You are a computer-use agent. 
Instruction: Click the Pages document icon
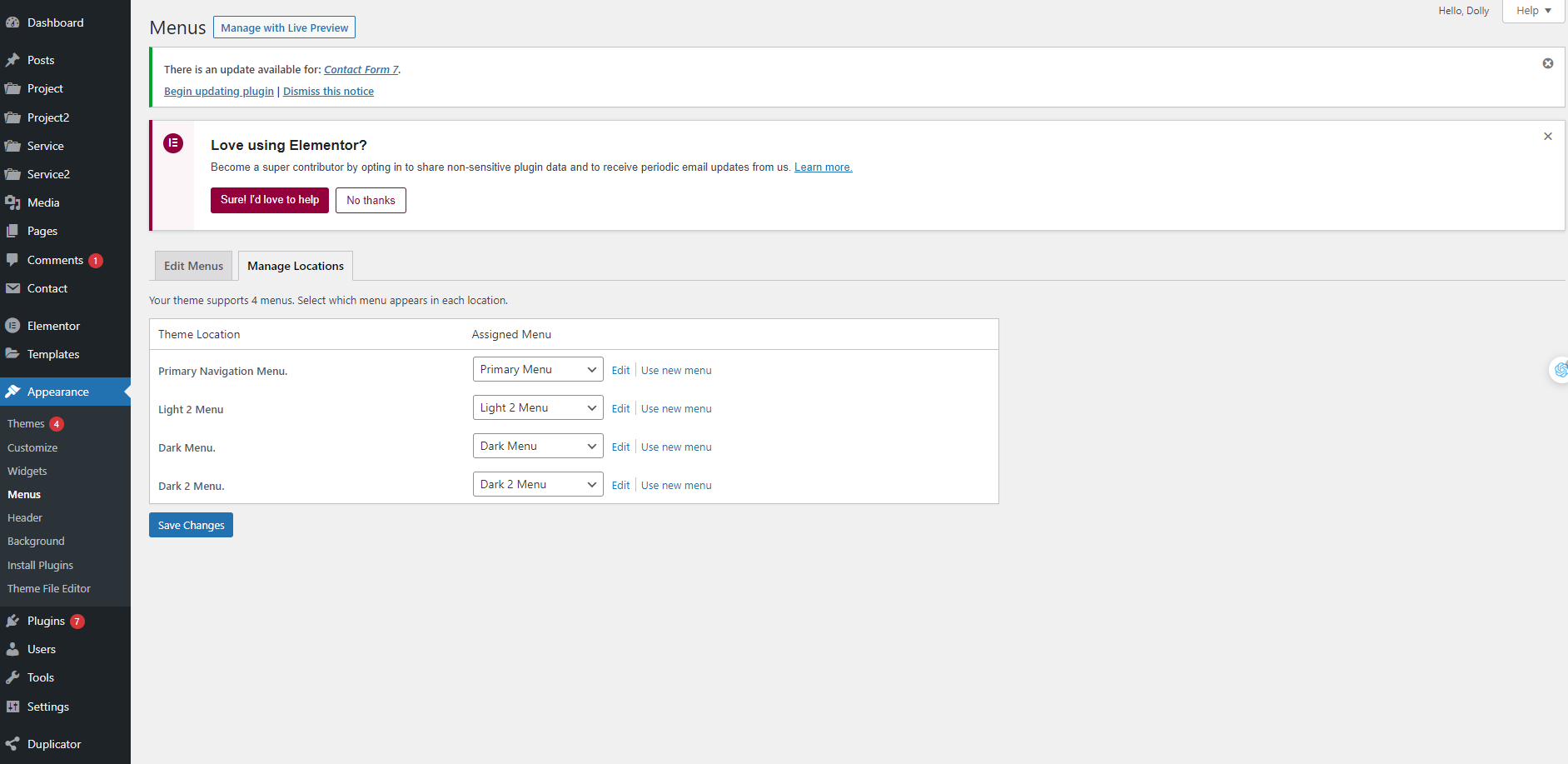[12, 231]
